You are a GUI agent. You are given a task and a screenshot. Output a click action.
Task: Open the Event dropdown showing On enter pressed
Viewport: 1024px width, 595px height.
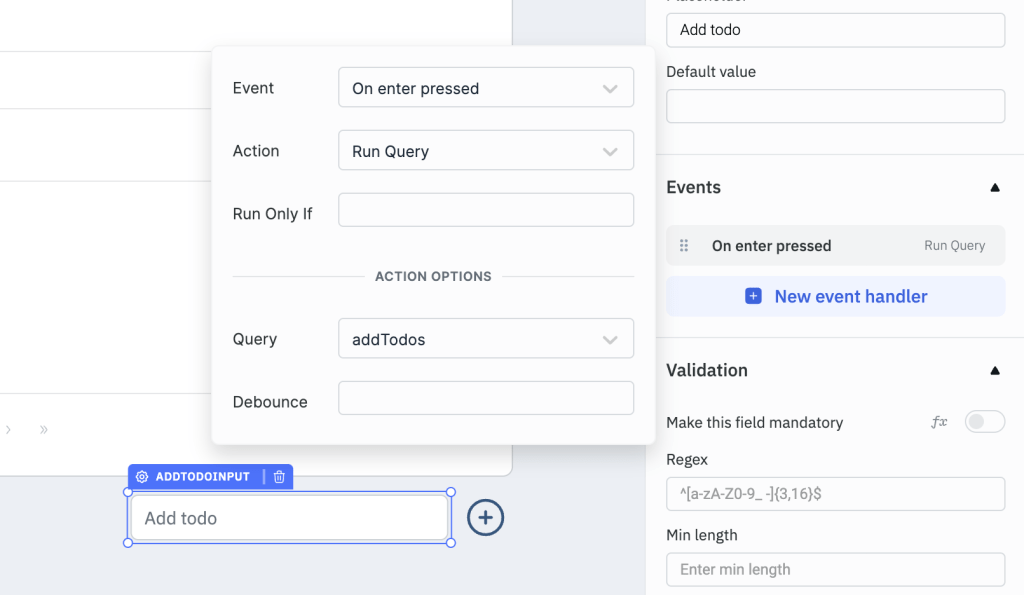(485, 87)
